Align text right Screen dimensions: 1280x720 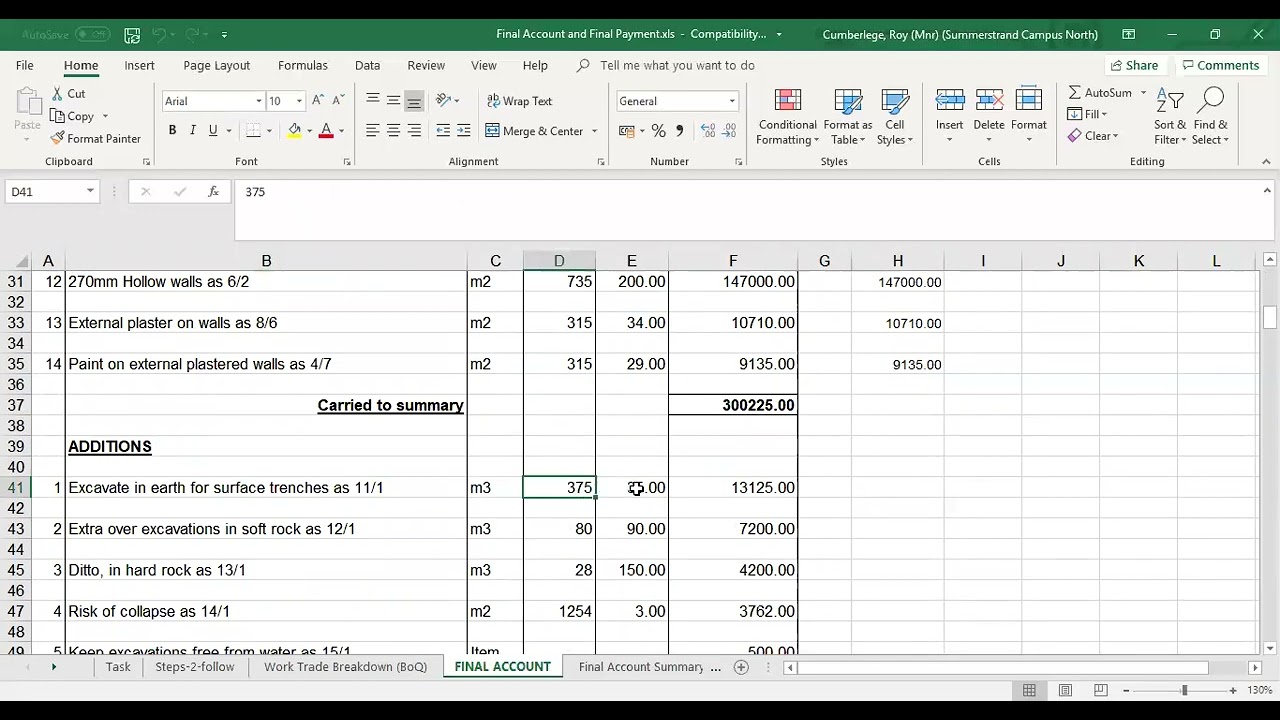pyautogui.click(x=414, y=131)
